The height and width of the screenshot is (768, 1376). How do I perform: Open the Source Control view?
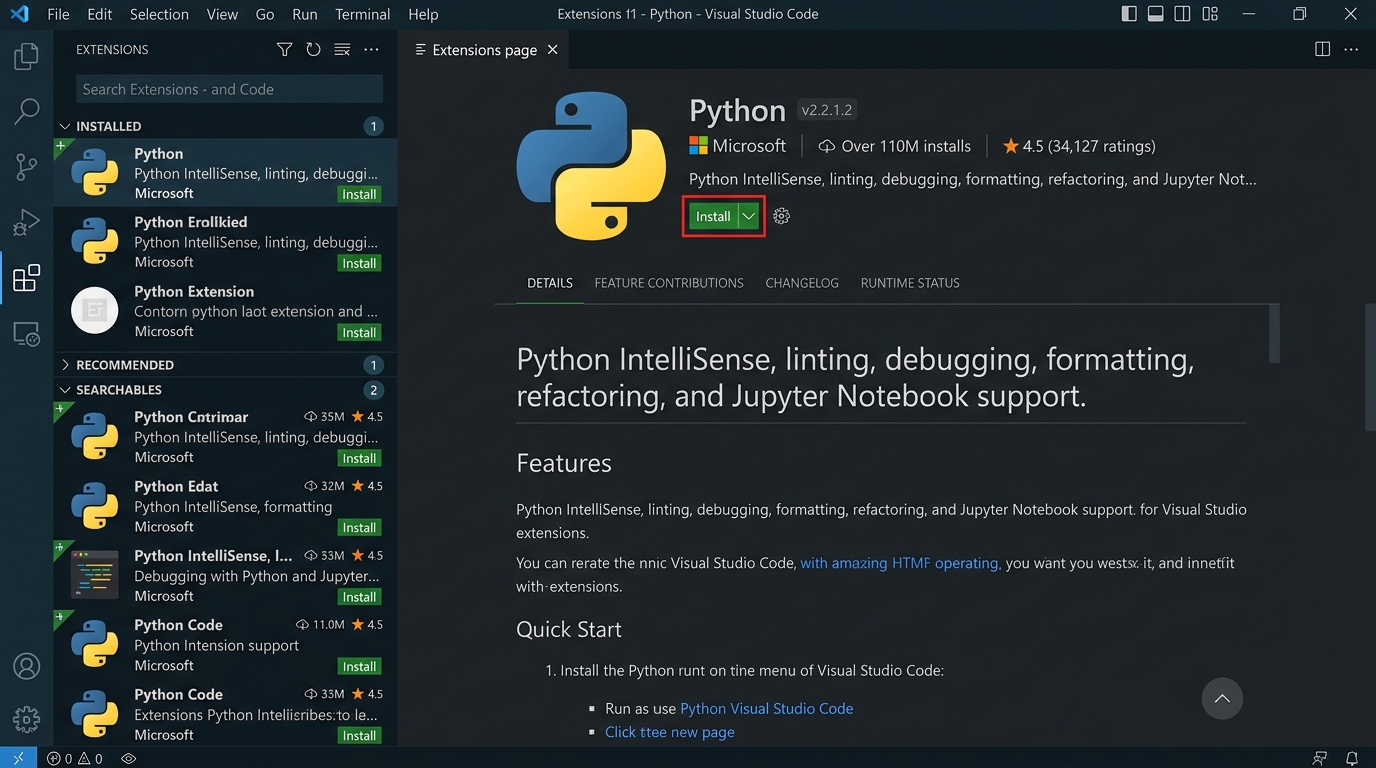point(27,166)
